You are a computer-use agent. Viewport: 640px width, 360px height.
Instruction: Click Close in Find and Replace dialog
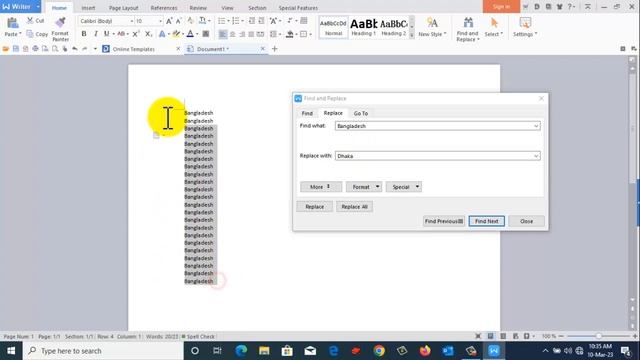[x=527, y=221]
